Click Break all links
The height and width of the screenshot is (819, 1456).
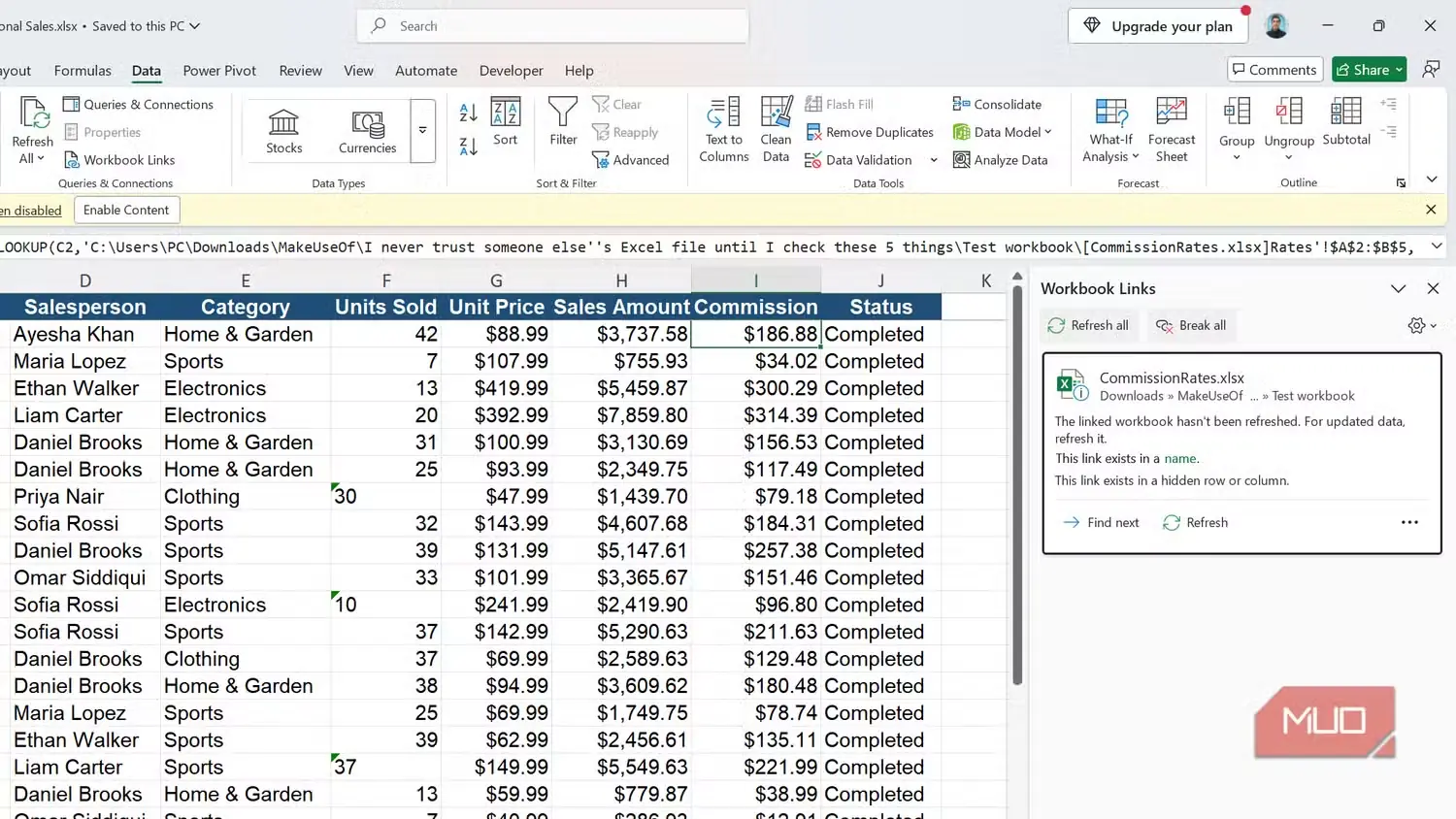(x=1191, y=326)
